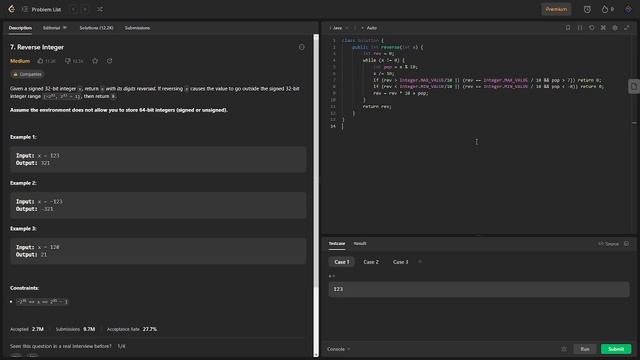
Task: Open the streak flame counter
Action: pos(607,9)
